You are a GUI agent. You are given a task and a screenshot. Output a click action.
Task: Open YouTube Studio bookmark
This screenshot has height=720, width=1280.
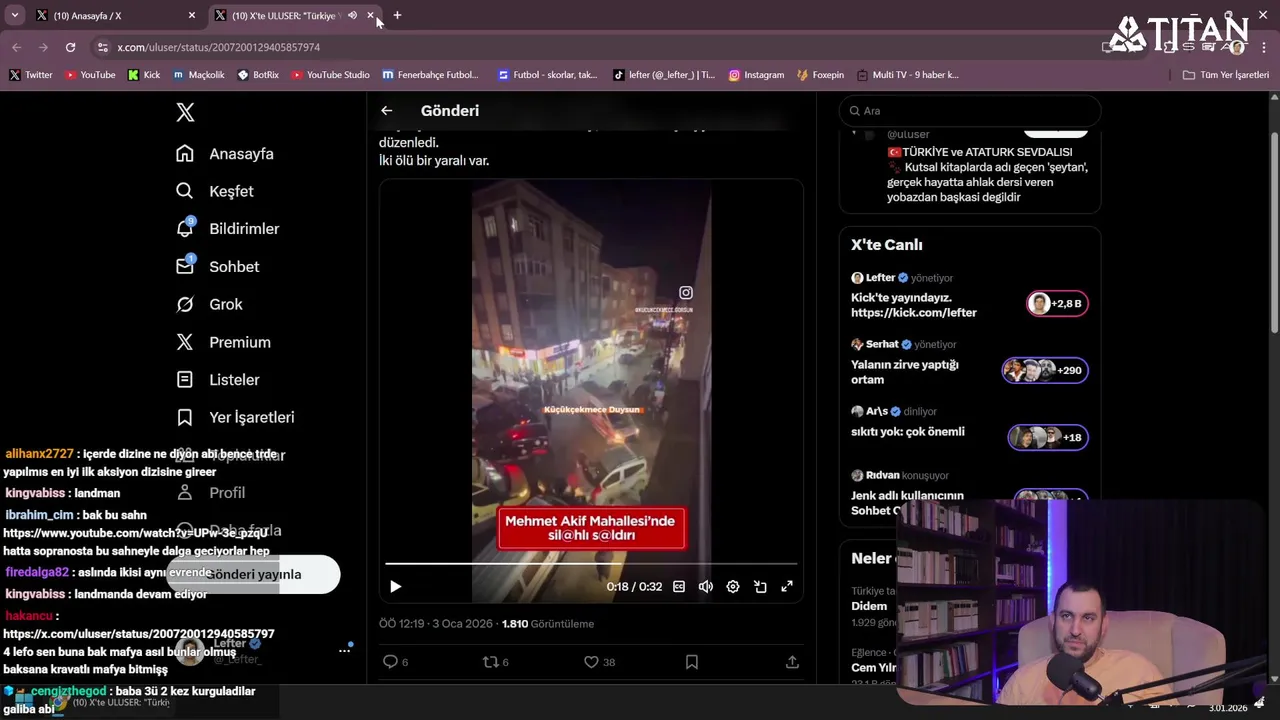pos(330,75)
